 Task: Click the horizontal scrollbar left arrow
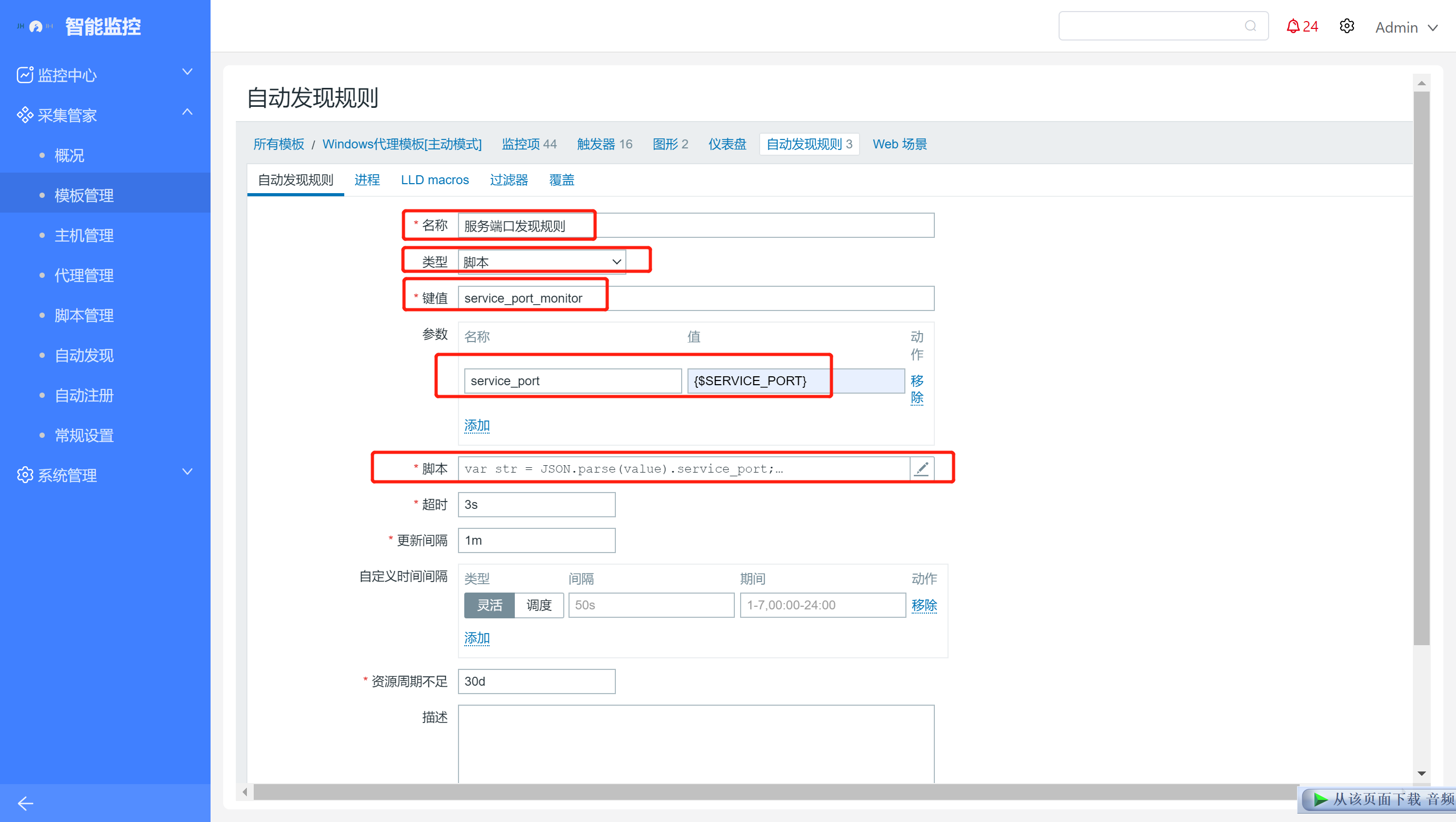coord(245,792)
